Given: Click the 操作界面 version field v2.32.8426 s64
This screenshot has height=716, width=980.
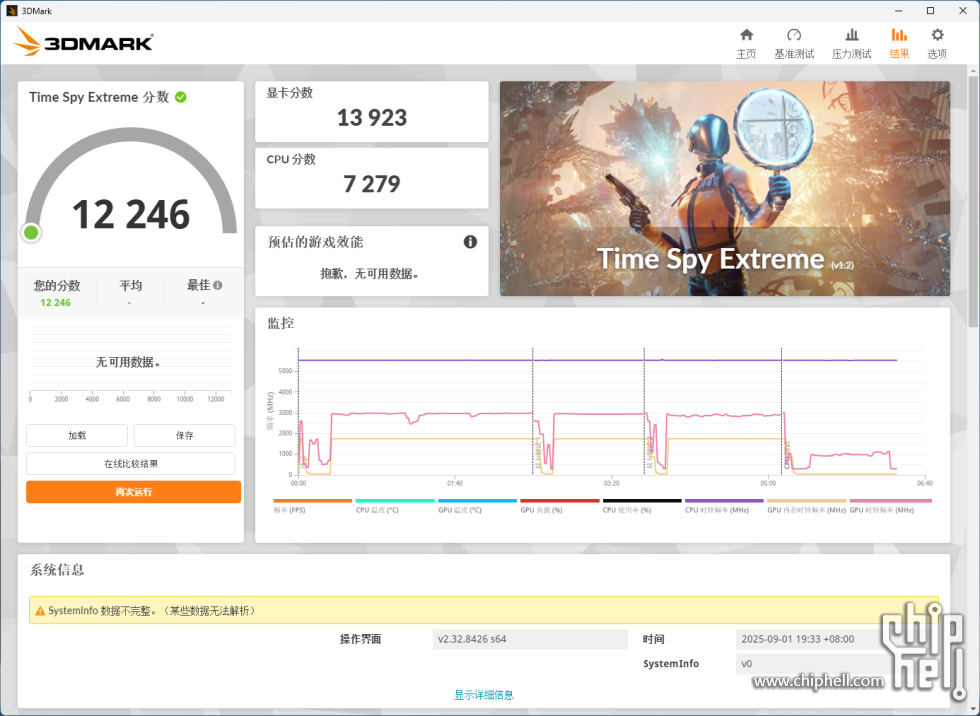Looking at the screenshot, I should 530,639.
